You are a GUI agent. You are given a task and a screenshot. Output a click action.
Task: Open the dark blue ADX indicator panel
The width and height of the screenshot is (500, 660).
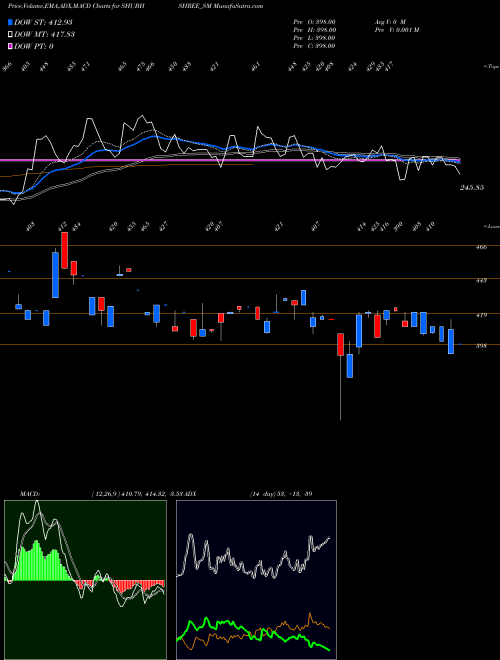(256, 580)
